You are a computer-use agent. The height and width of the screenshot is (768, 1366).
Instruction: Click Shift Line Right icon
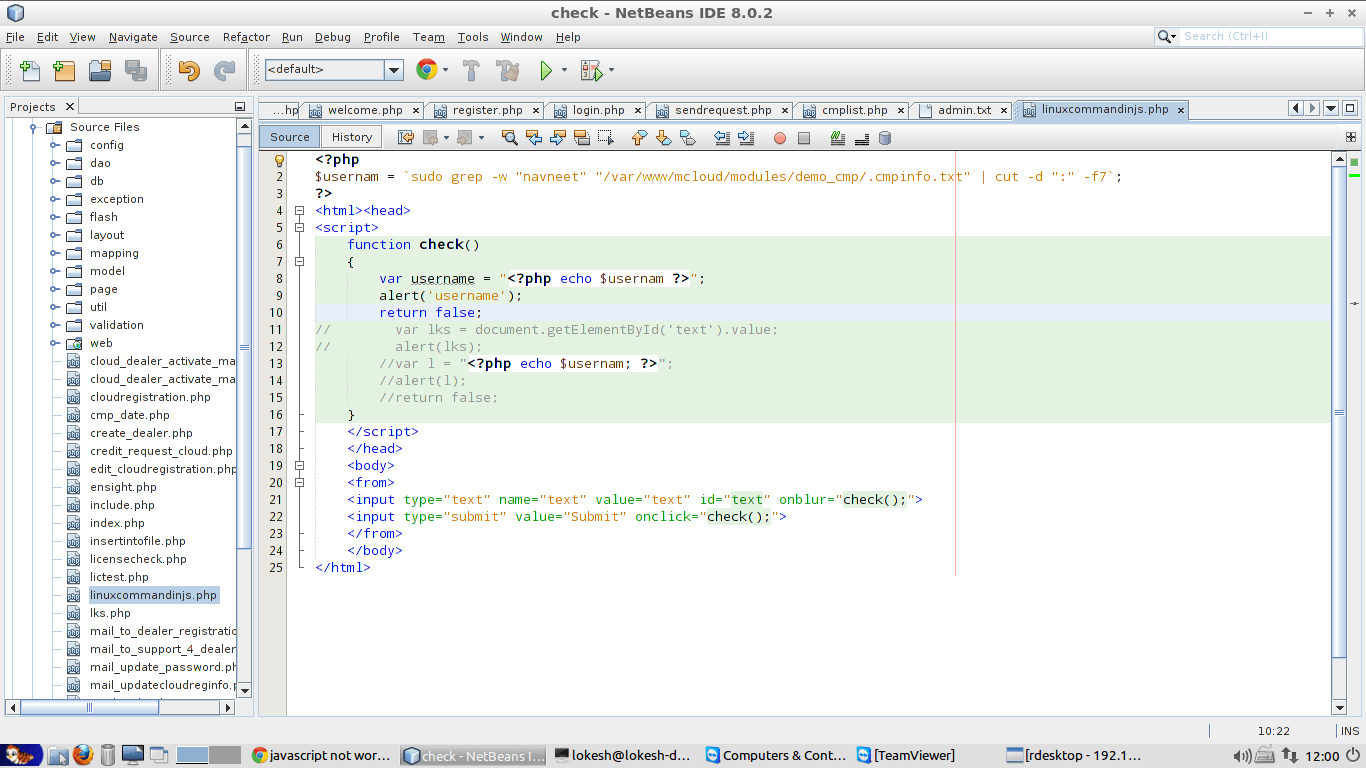click(x=745, y=138)
